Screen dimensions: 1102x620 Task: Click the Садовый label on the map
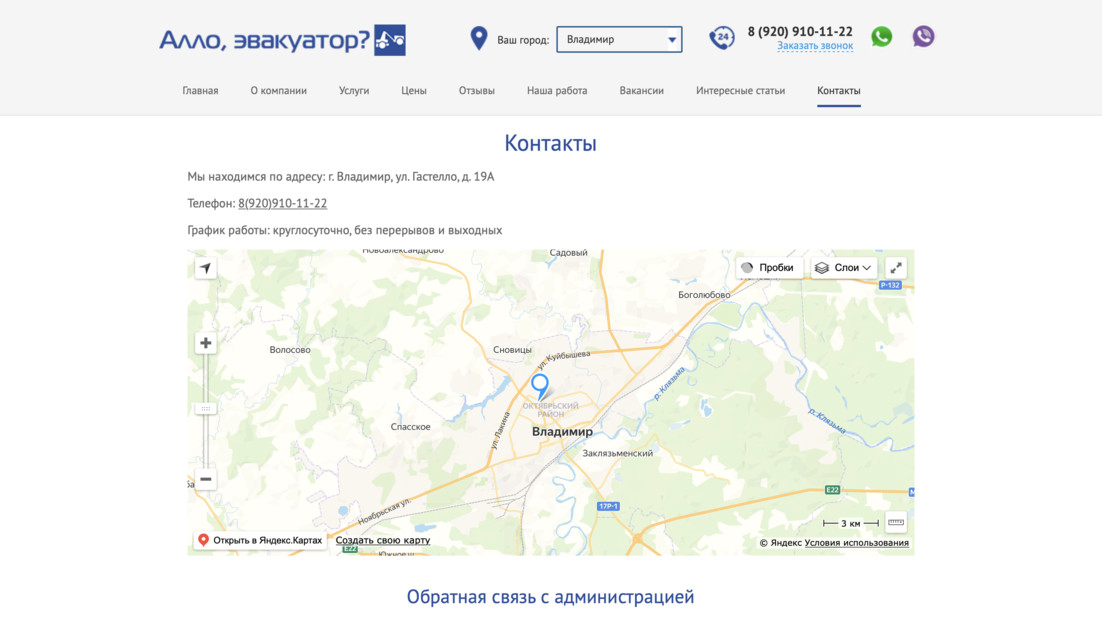click(x=569, y=253)
